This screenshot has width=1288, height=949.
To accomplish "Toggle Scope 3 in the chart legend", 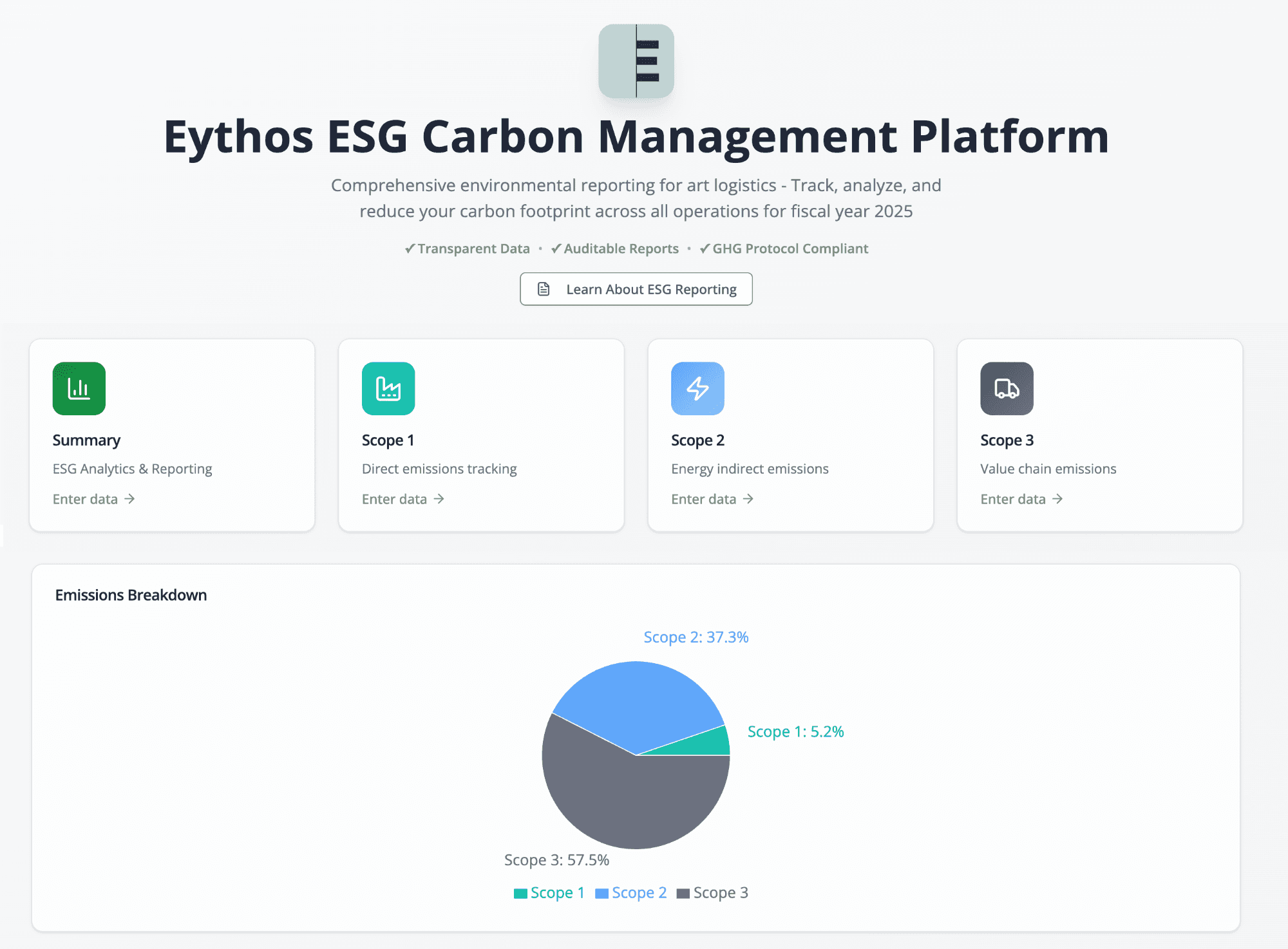I will (713, 893).
